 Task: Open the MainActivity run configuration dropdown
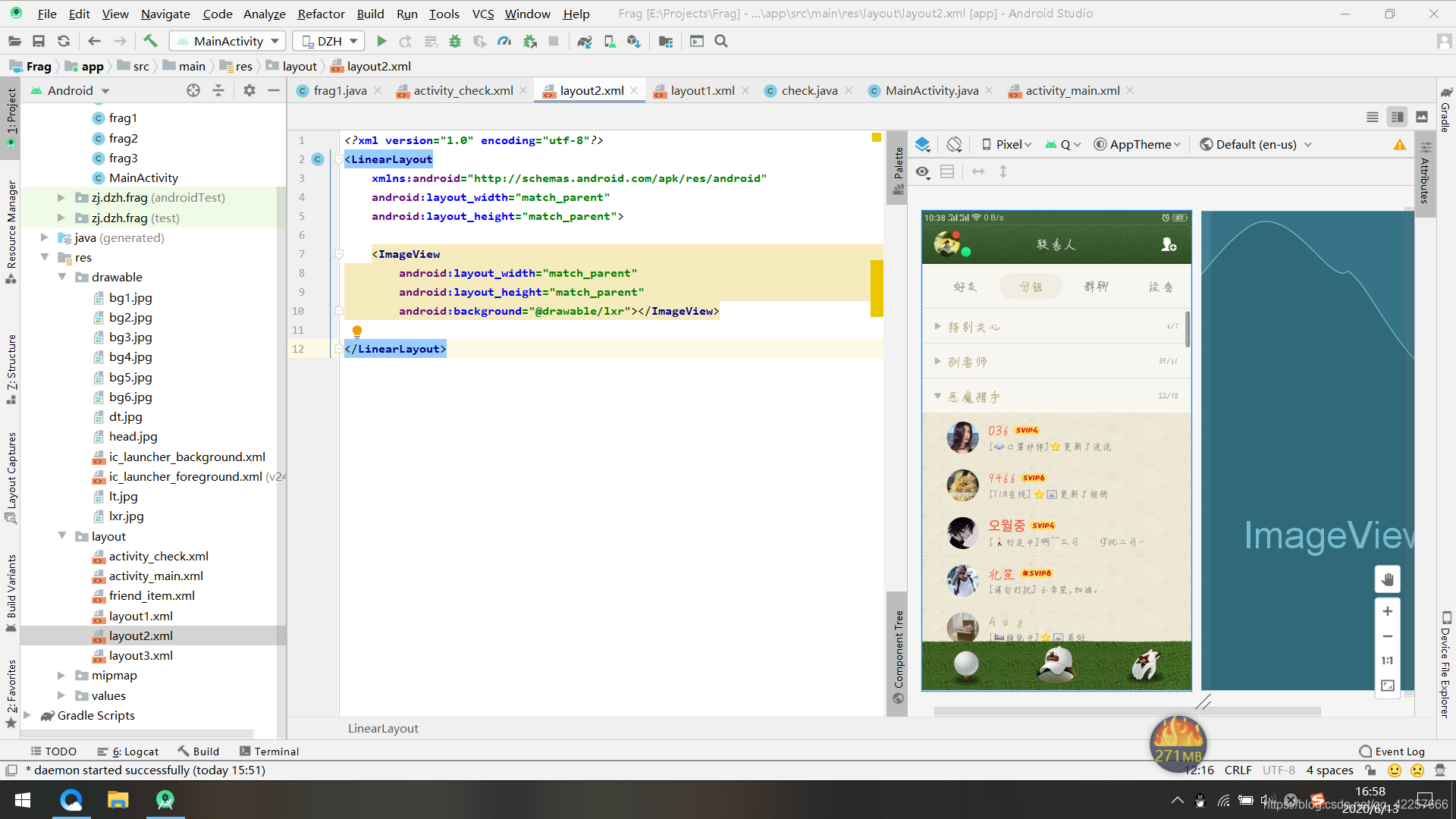(227, 41)
